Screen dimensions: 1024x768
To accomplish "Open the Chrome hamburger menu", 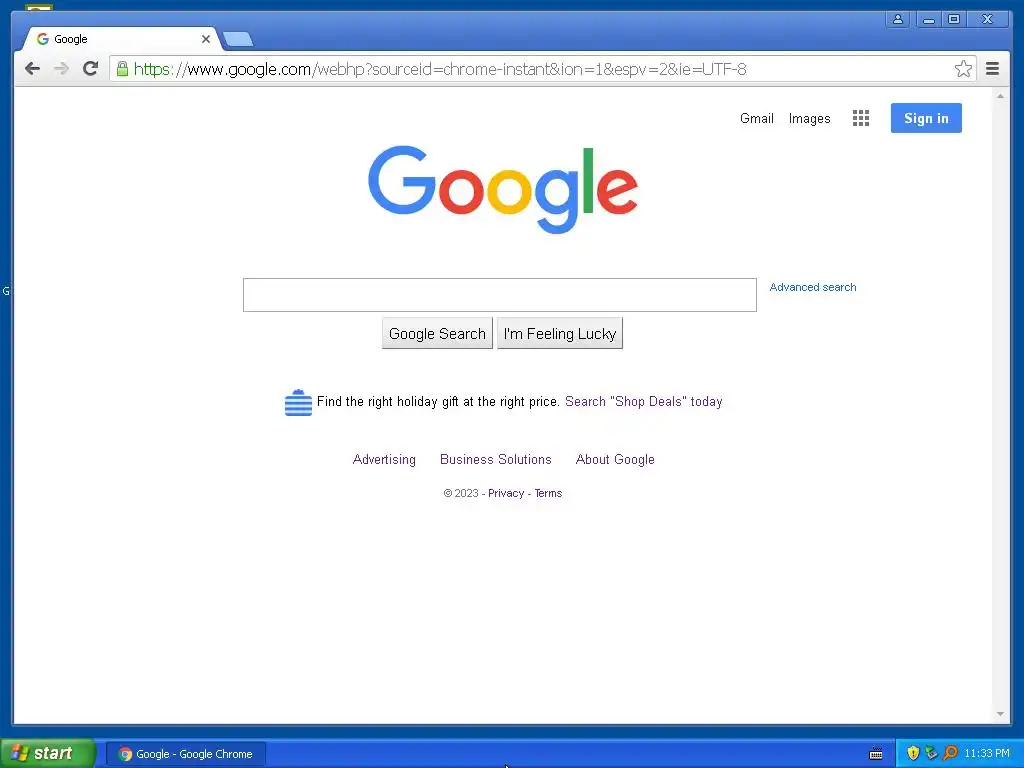I will (992, 69).
